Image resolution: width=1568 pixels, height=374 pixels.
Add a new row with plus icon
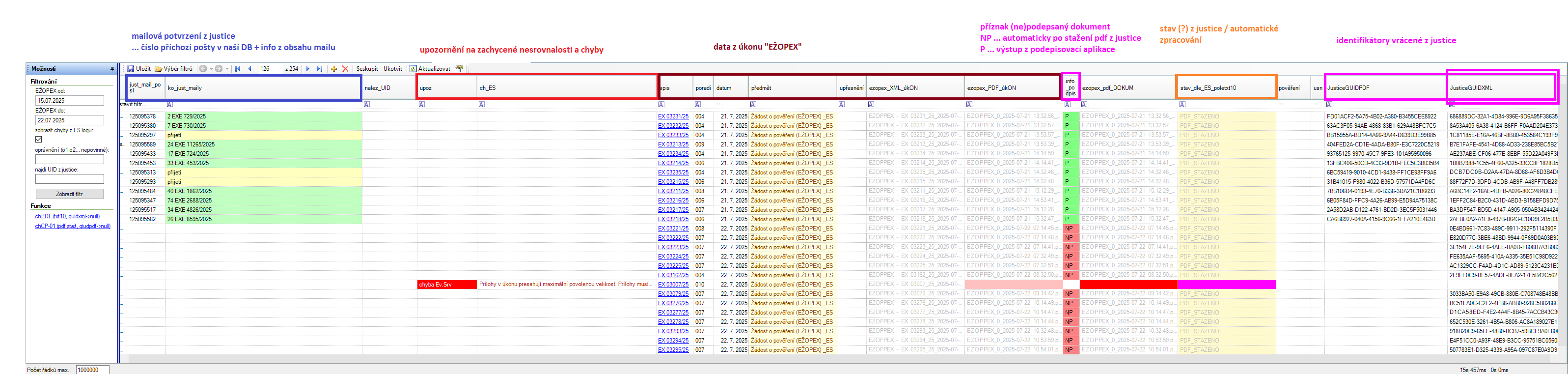[x=333, y=69]
